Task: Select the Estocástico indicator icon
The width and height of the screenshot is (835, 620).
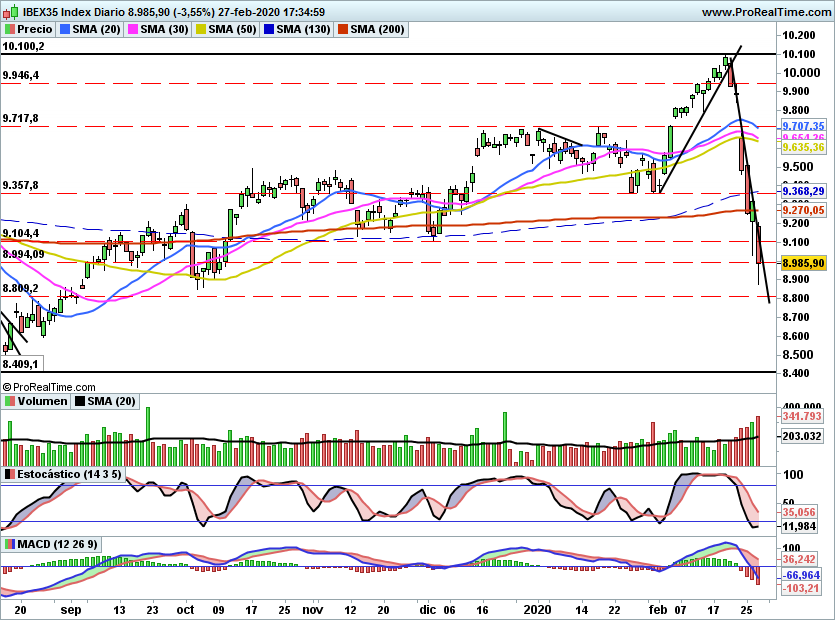Action: pyautogui.click(x=10, y=473)
